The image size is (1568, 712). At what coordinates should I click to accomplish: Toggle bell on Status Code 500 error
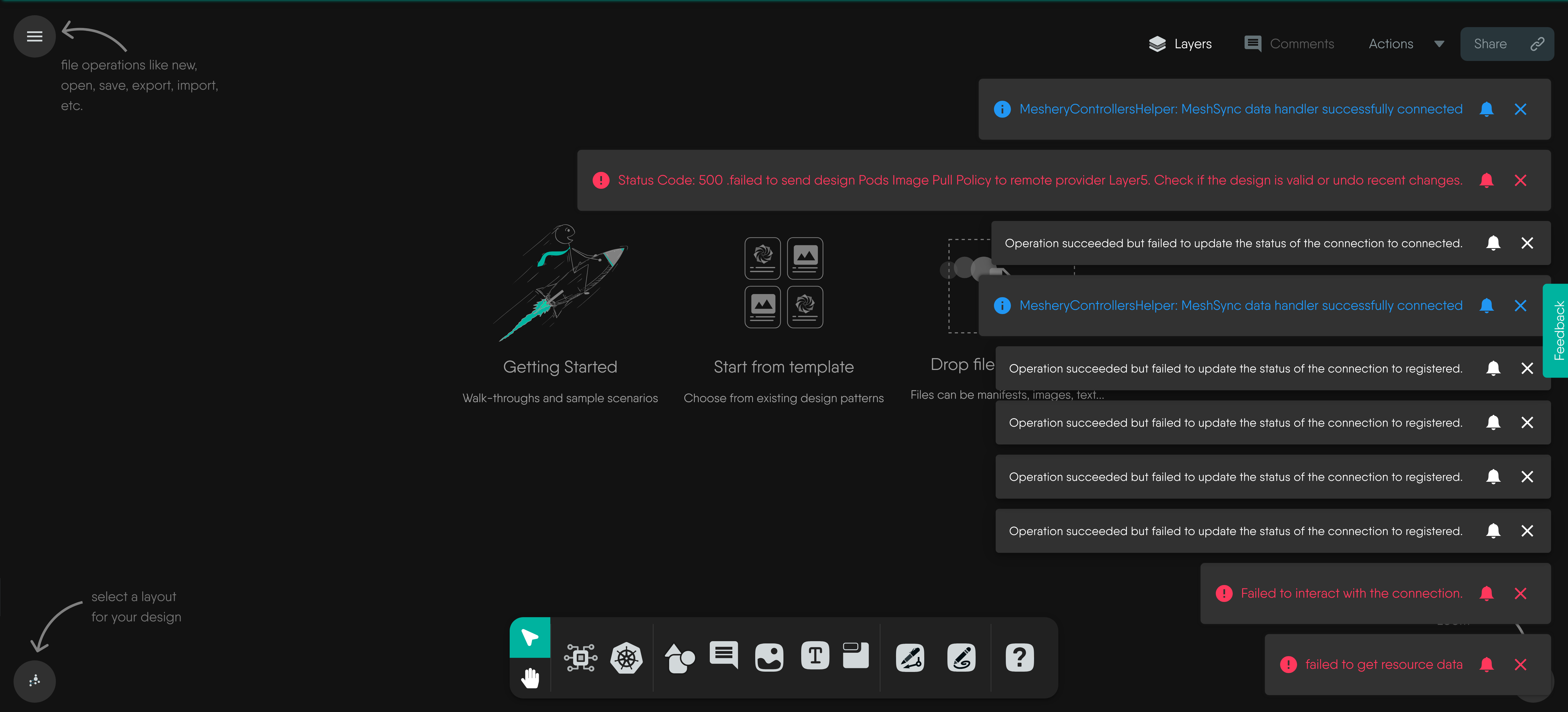(1486, 180)
